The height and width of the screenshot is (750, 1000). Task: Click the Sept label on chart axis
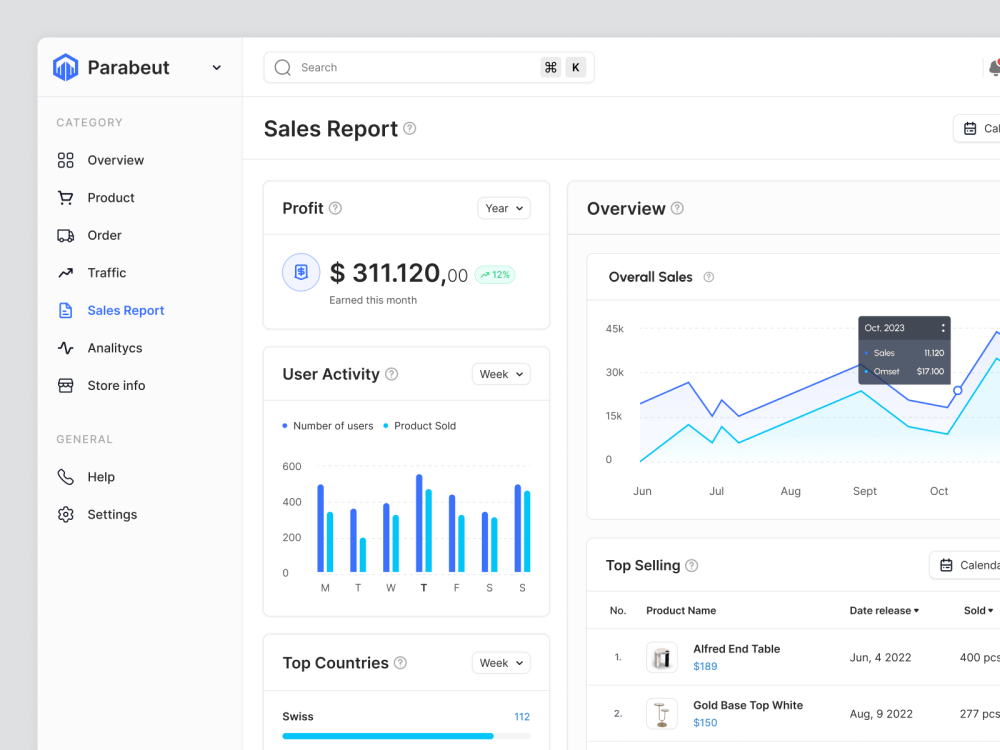pos(865,491)
